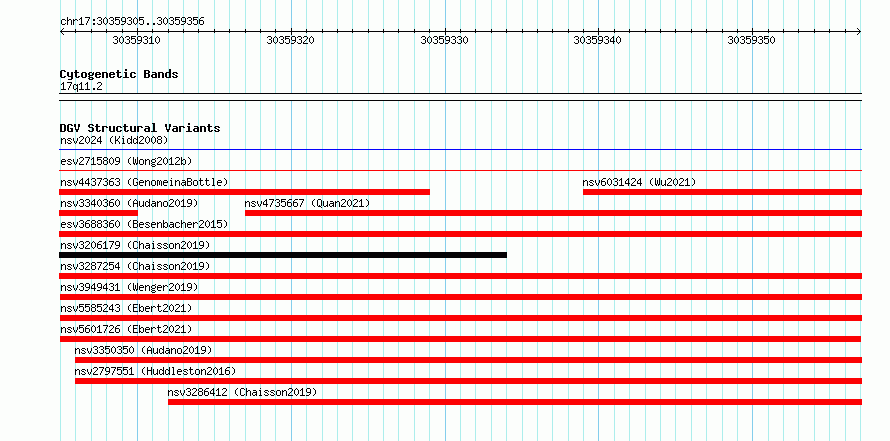This screenshot has height=441, width=890.
Task: Click ruler position 30359330
Action: pos(444,40)
